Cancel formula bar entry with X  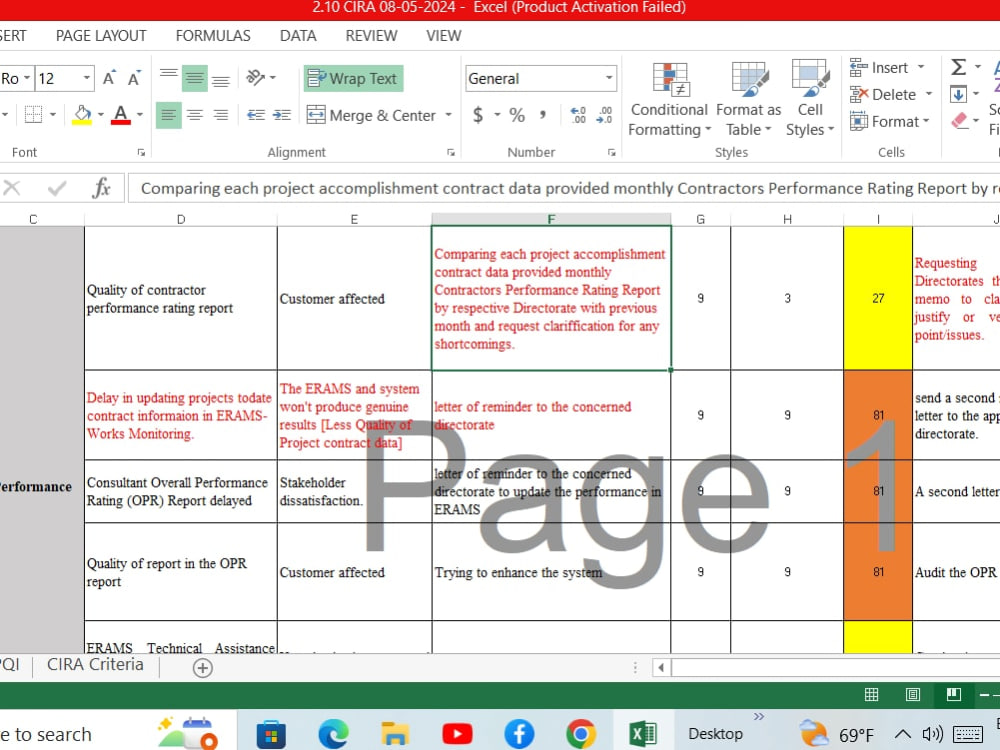12,188
